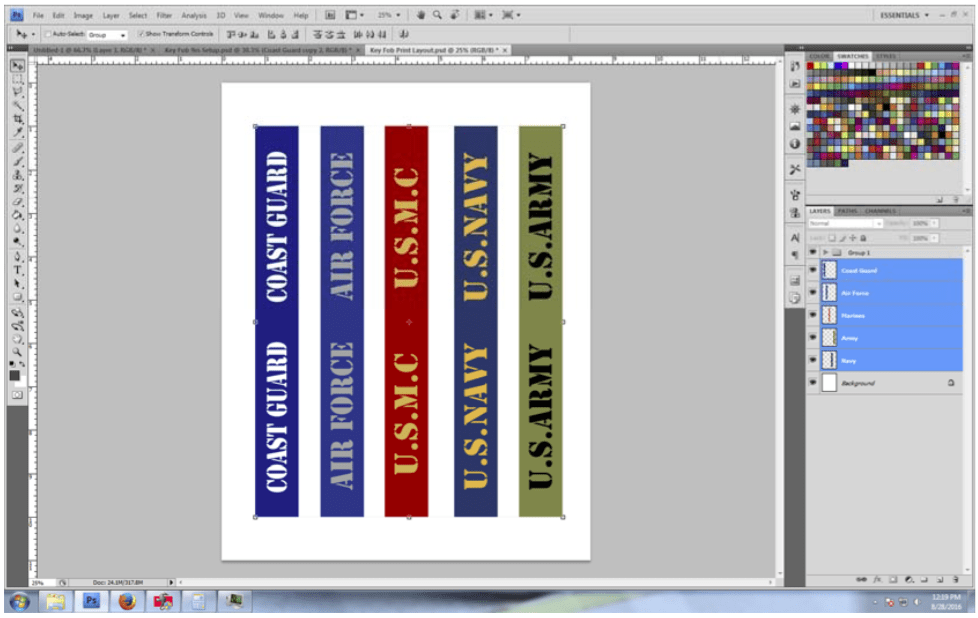Select the Marines layer thumbnail

(829, 315)
